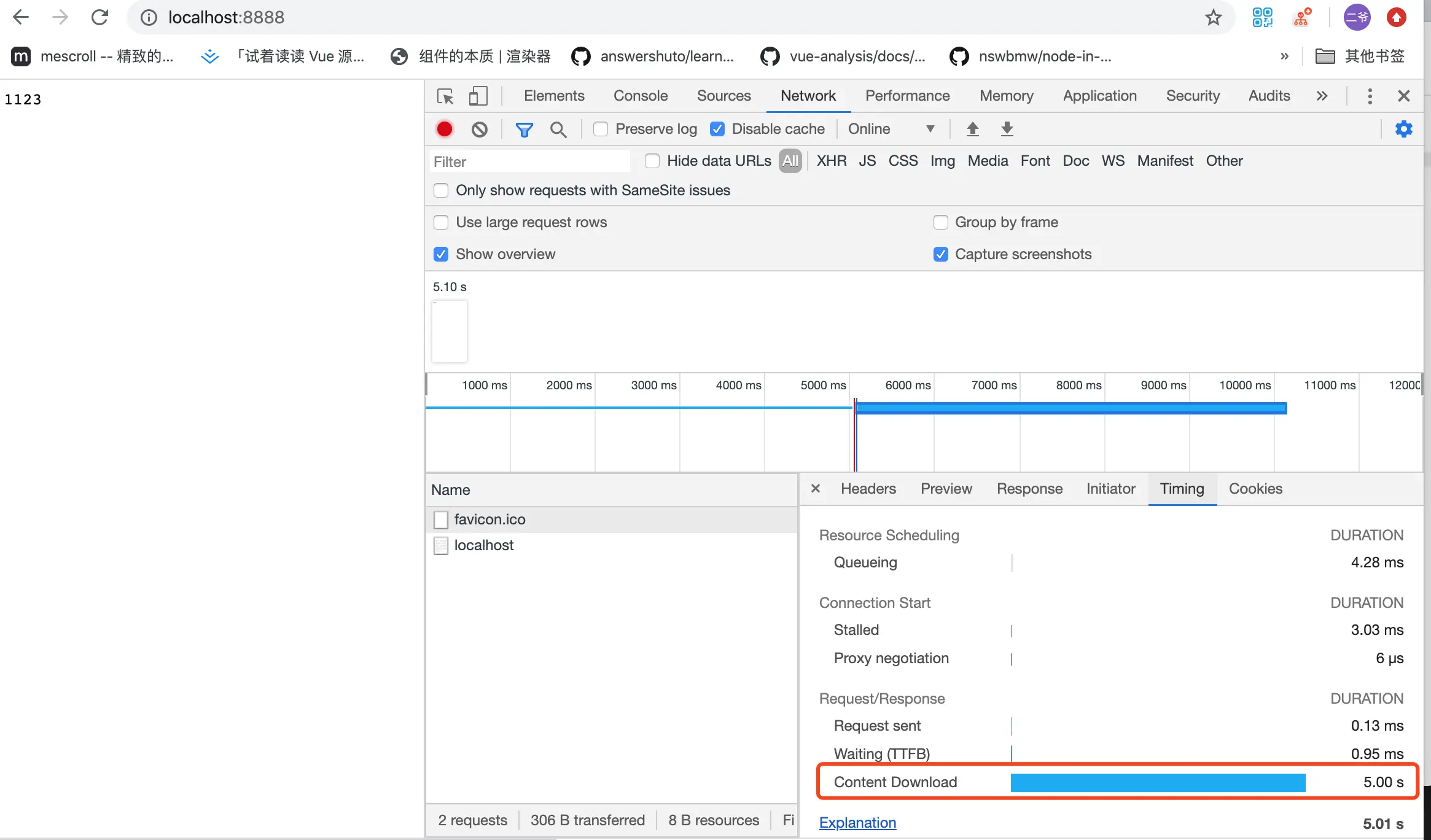Expand hidden bookmarks chevron
This screenshot has width=1431, height=840.
(1284, 56)
